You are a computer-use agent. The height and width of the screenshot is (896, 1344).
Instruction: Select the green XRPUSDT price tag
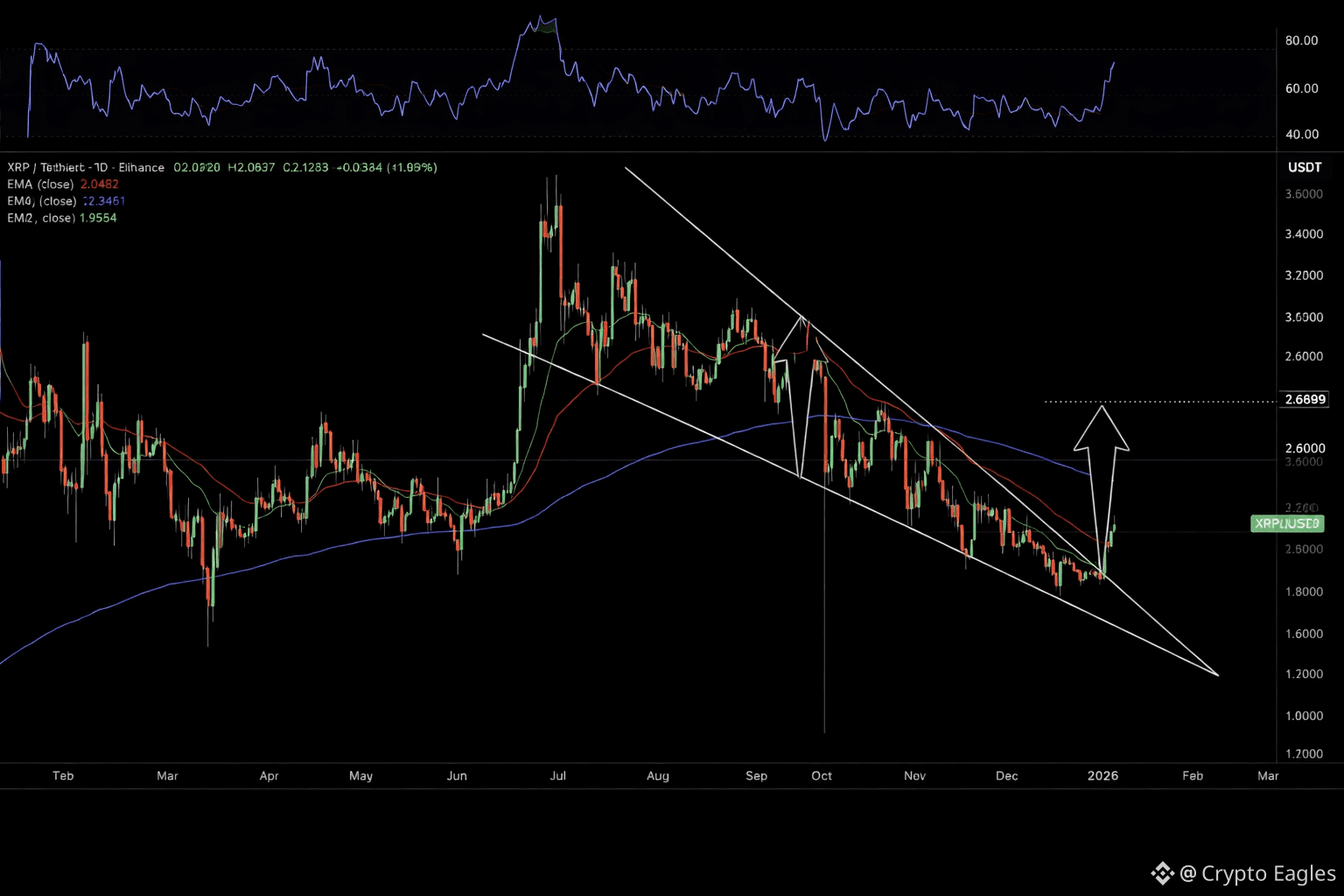(x=1286, y=523)
